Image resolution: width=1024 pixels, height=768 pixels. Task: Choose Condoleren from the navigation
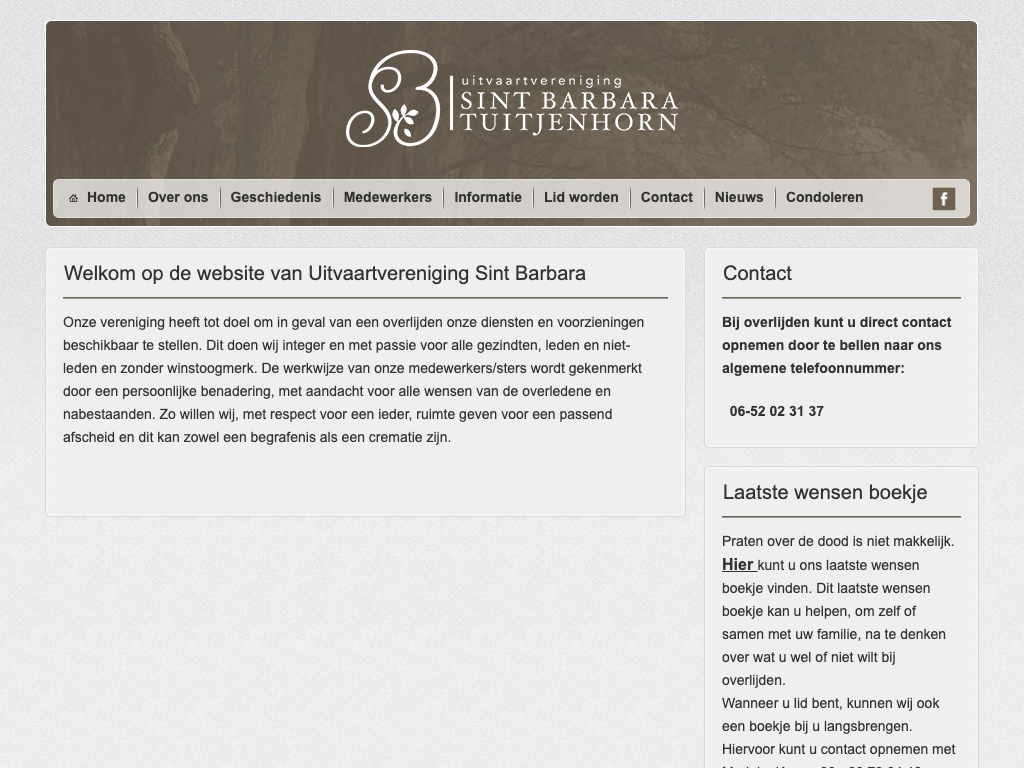(x=824, y=197)
